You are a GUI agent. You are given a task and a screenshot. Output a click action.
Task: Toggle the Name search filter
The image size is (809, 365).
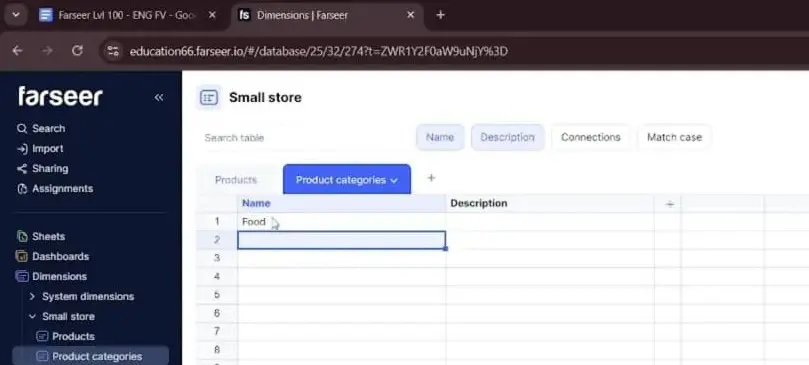pos(440,137)
